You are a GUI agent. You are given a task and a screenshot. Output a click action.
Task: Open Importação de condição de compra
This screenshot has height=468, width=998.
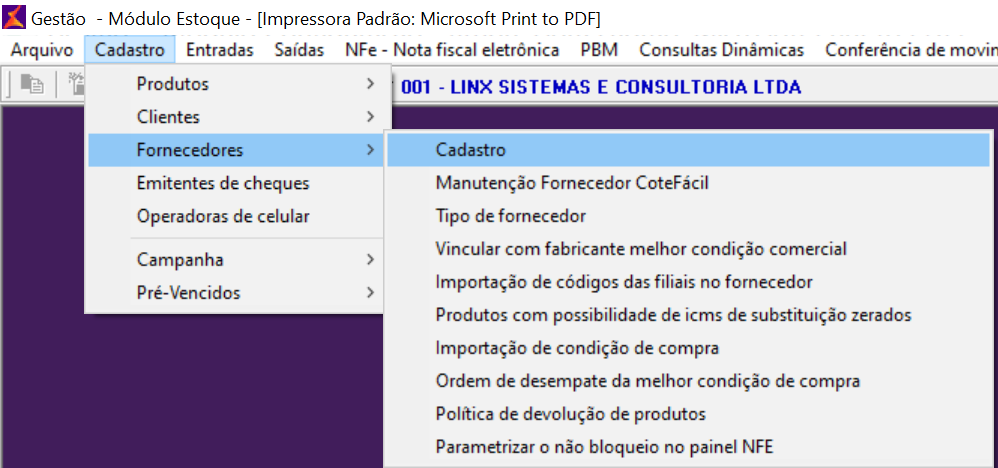pyautogui.click(x=577, y=348)
